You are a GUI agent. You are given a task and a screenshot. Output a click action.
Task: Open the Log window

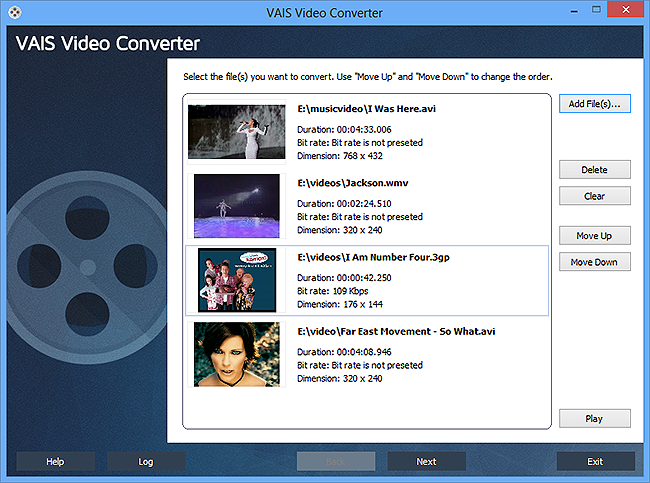point(146,461)
